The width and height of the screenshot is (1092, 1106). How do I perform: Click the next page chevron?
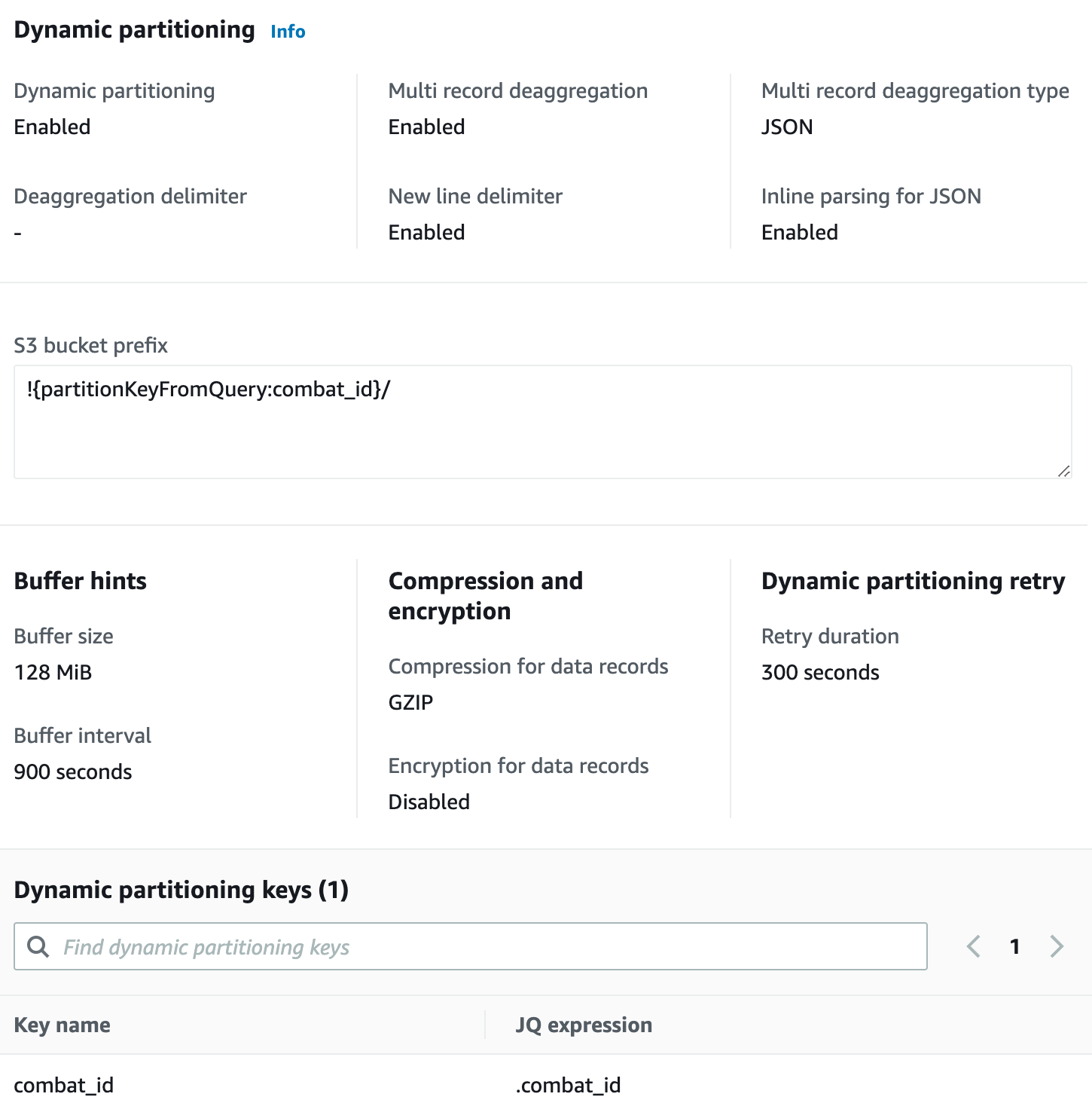1057,946
